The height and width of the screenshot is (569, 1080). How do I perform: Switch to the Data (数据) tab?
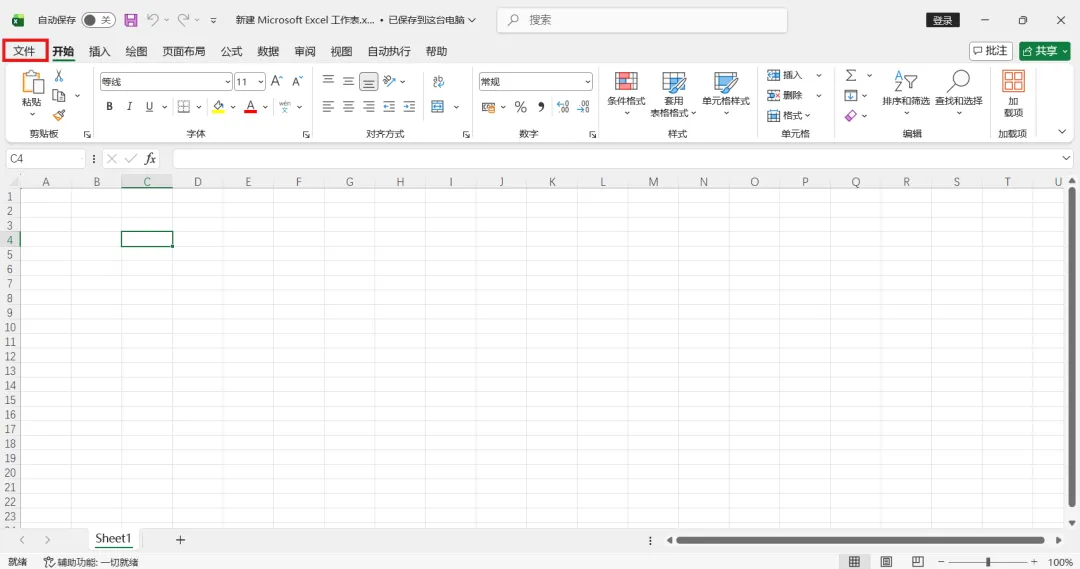[x=268, y=51]
